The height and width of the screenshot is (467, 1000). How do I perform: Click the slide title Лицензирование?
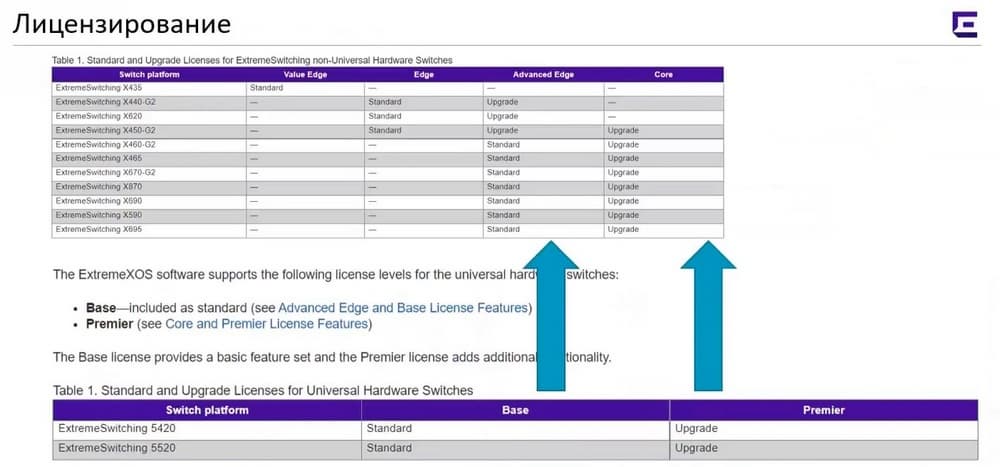(121, 24)
